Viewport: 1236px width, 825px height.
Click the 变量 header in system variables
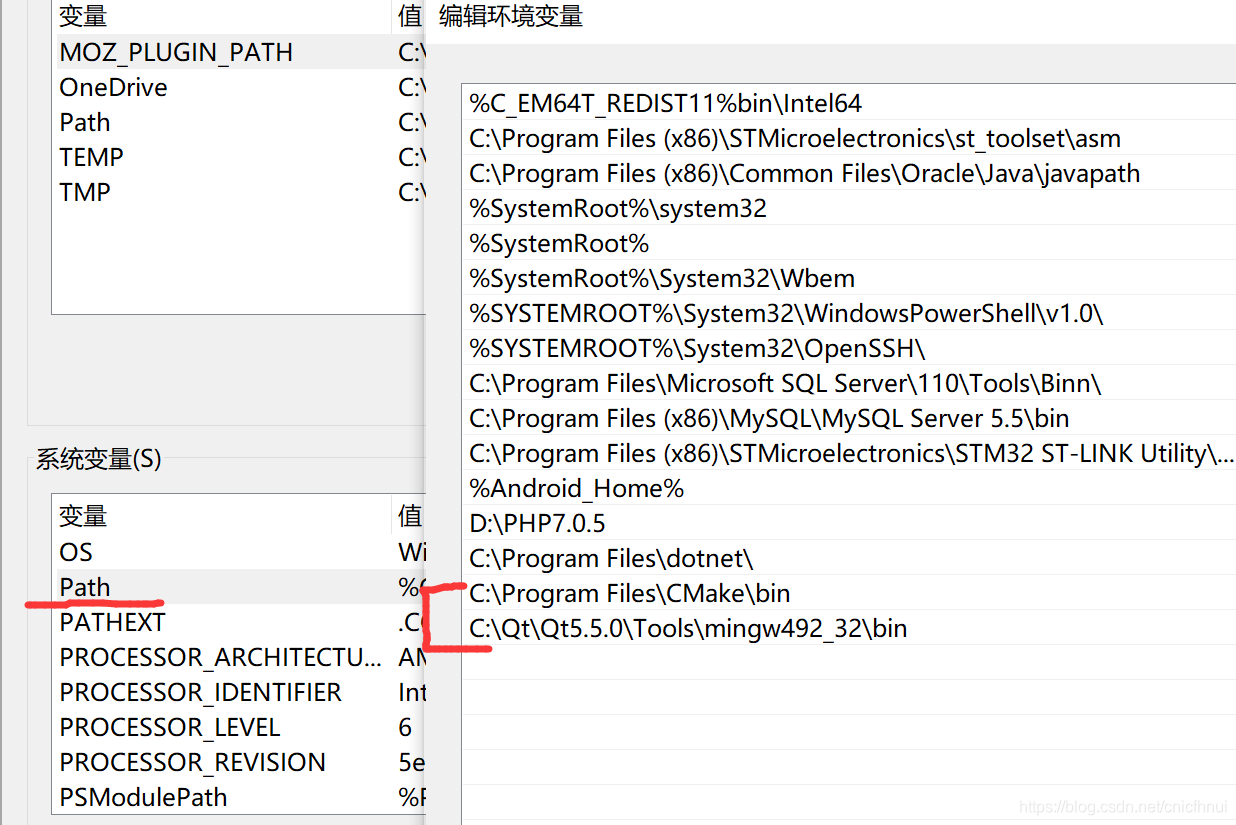222,516
